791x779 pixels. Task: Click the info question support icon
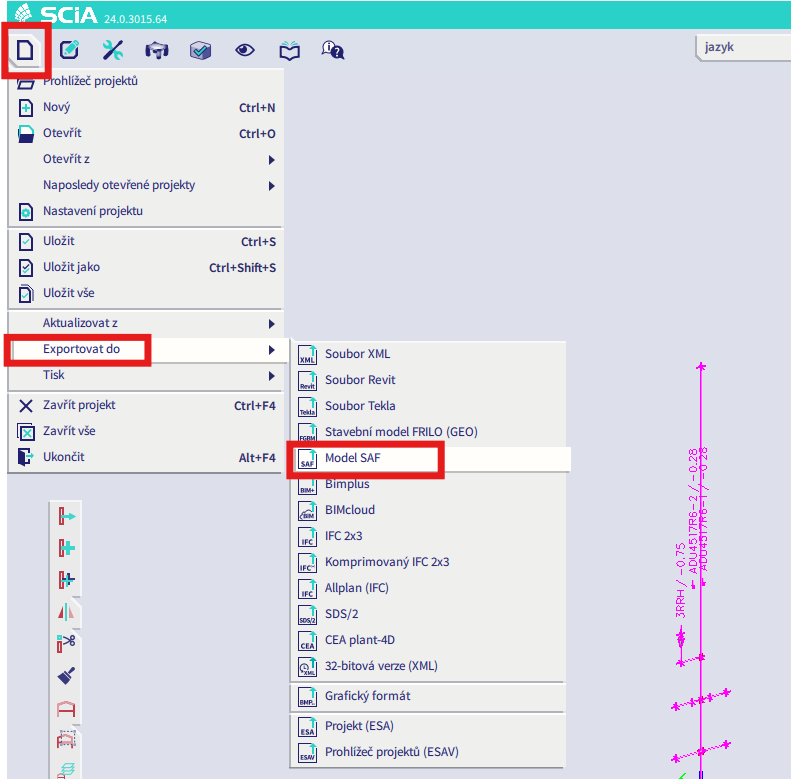coord(333,50)
